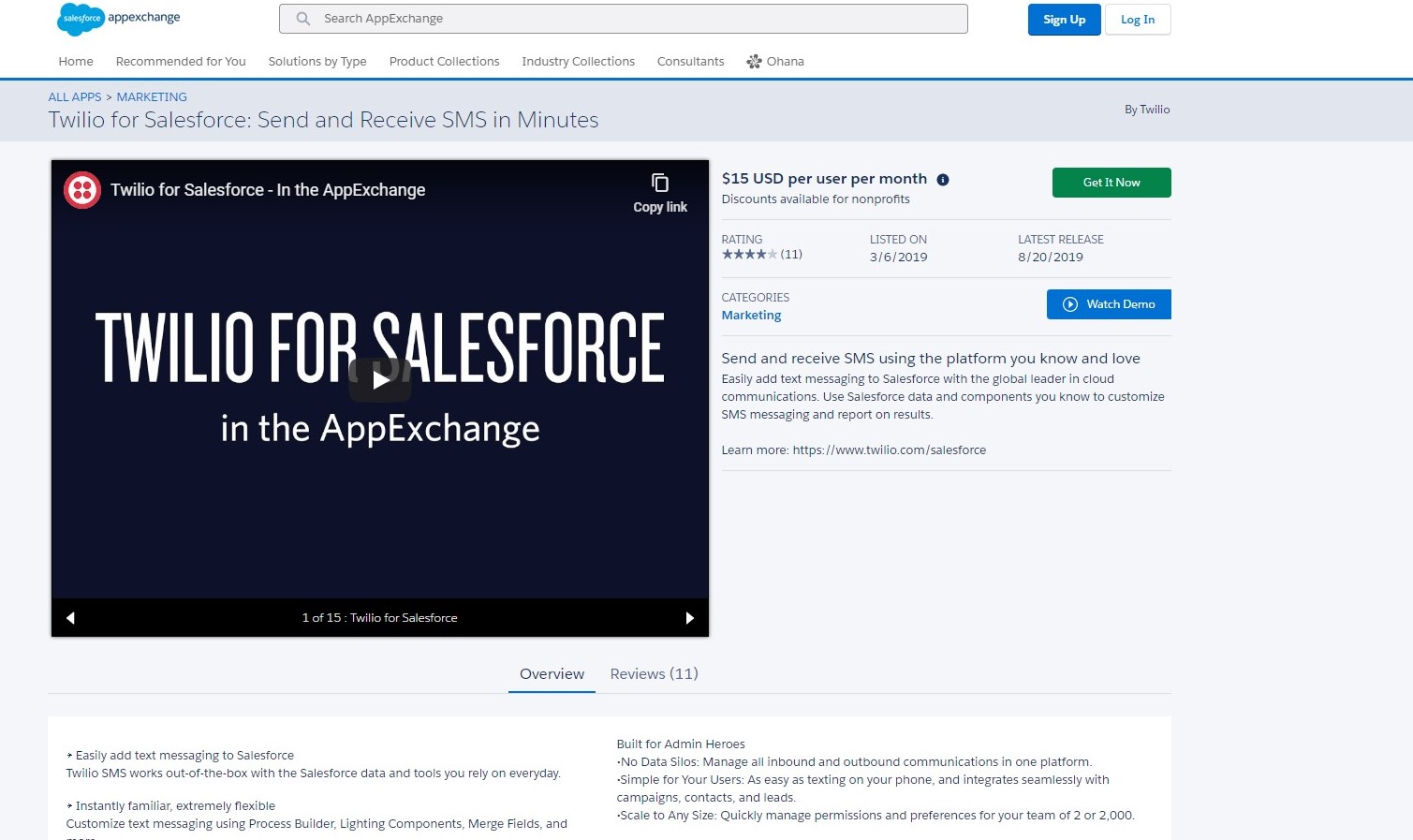Viewport: 1413px width, 840px height.
Task: Click the Copy link icon on the video
Action: coord(660,183)
